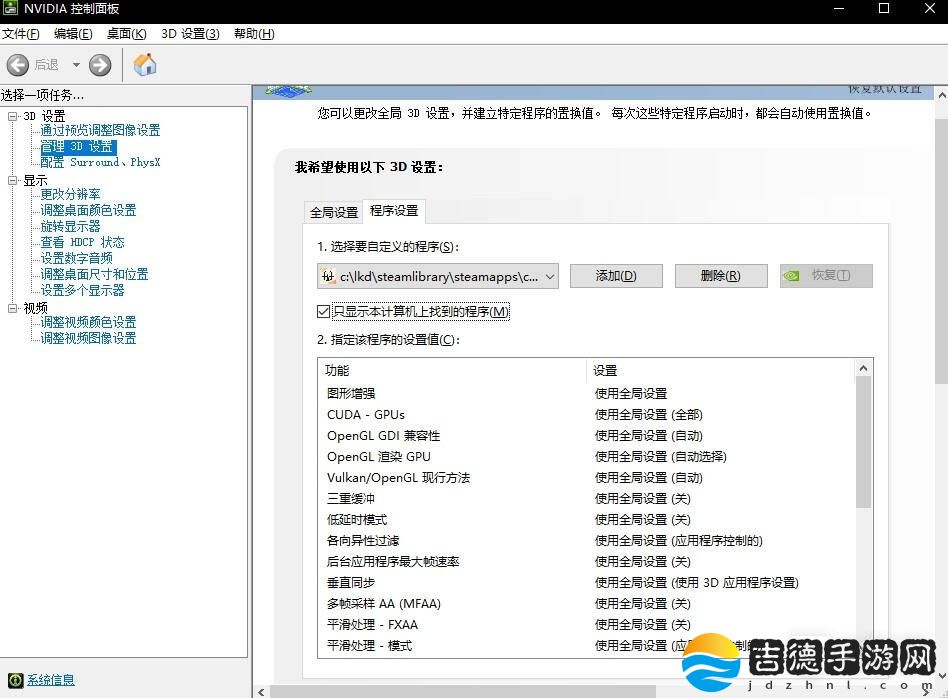Click the main panel horizontal scrollbar thumb

[463, 692]
